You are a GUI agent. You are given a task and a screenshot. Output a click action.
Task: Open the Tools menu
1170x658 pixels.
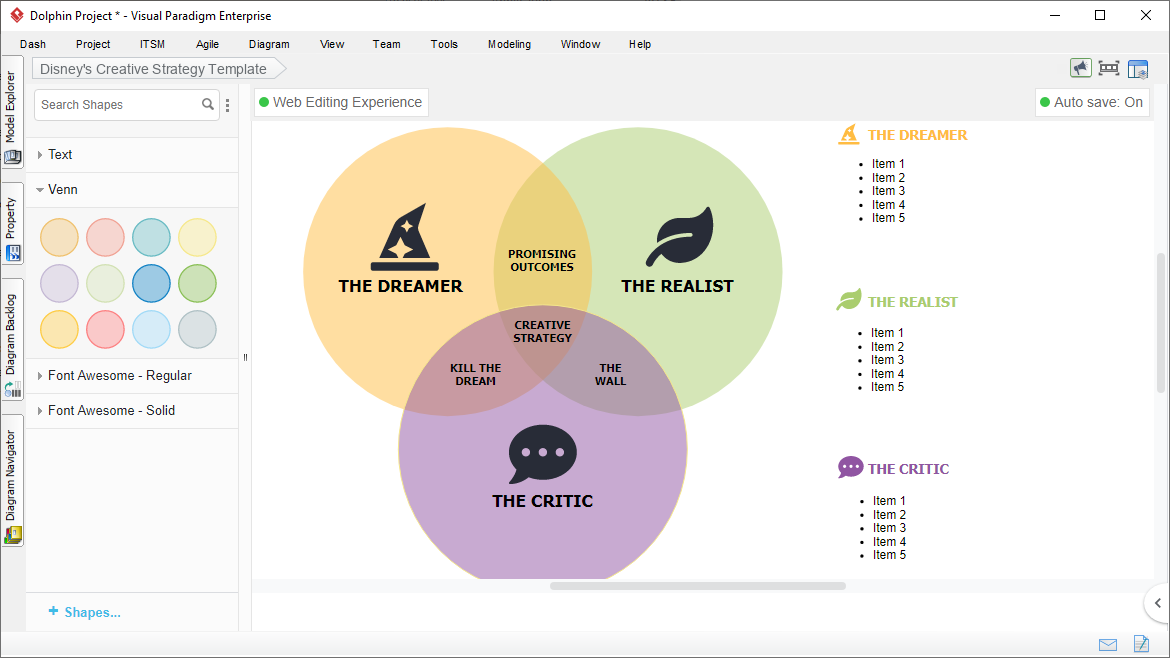point(444,44)
